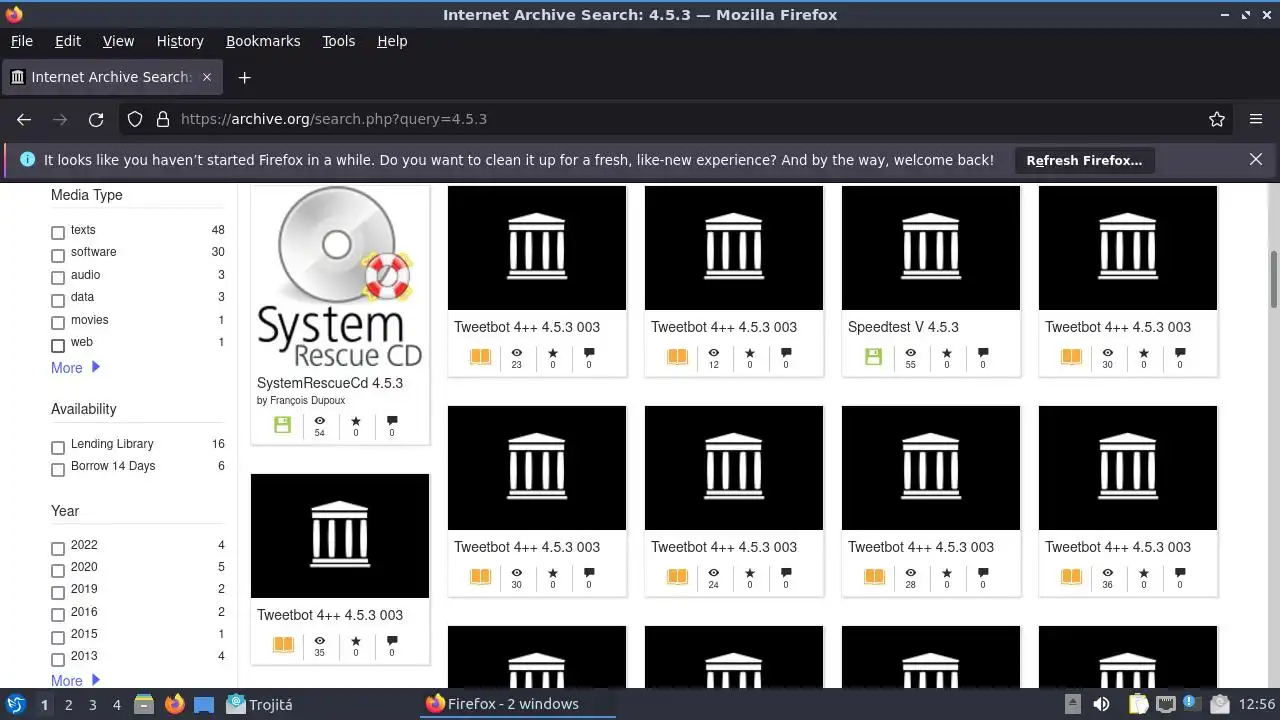
Task: Enable the audio media type filter
Action: [58, 277]
